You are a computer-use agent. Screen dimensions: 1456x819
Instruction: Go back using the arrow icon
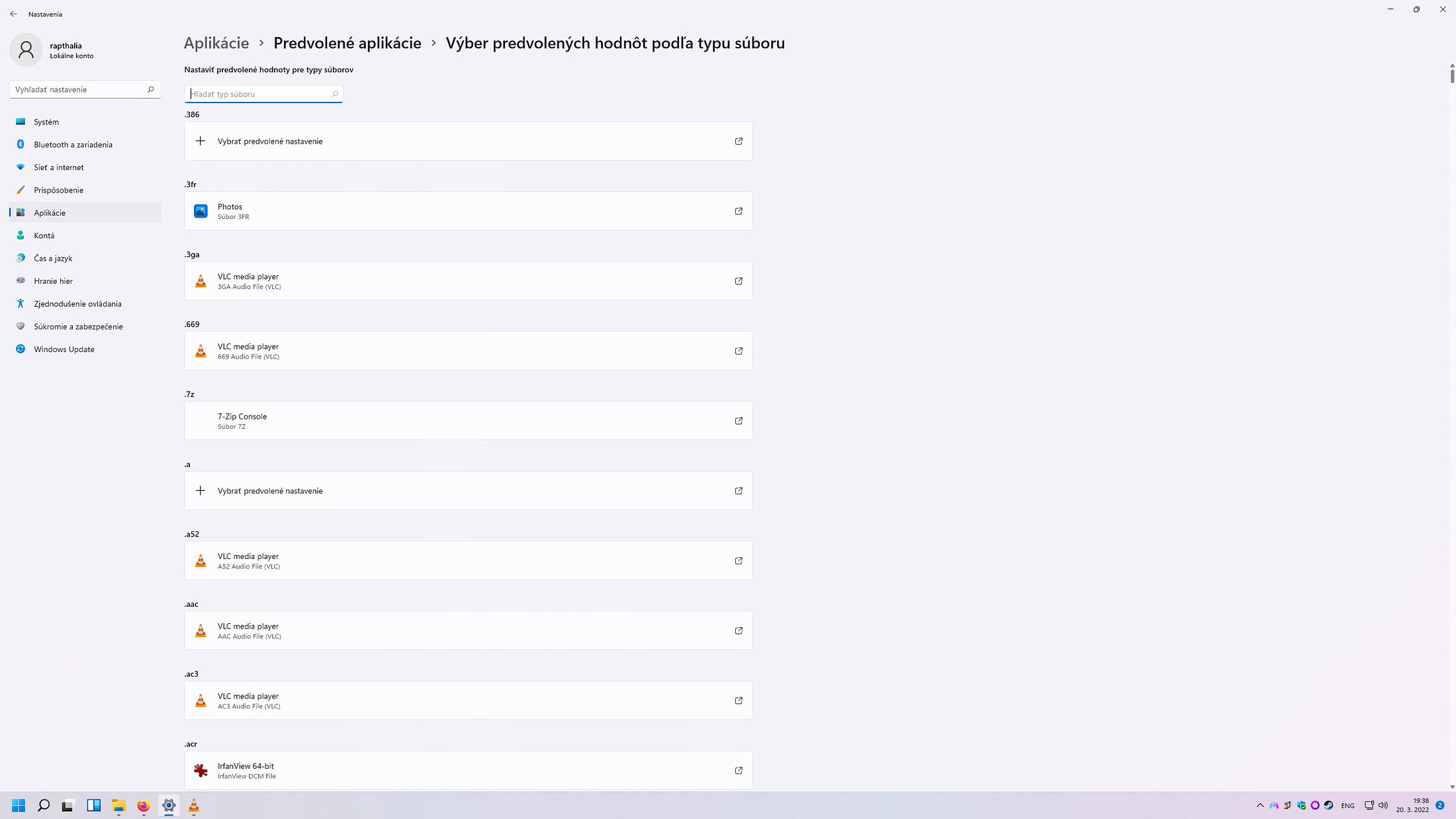pyautogui.click(x=13, y=14)
